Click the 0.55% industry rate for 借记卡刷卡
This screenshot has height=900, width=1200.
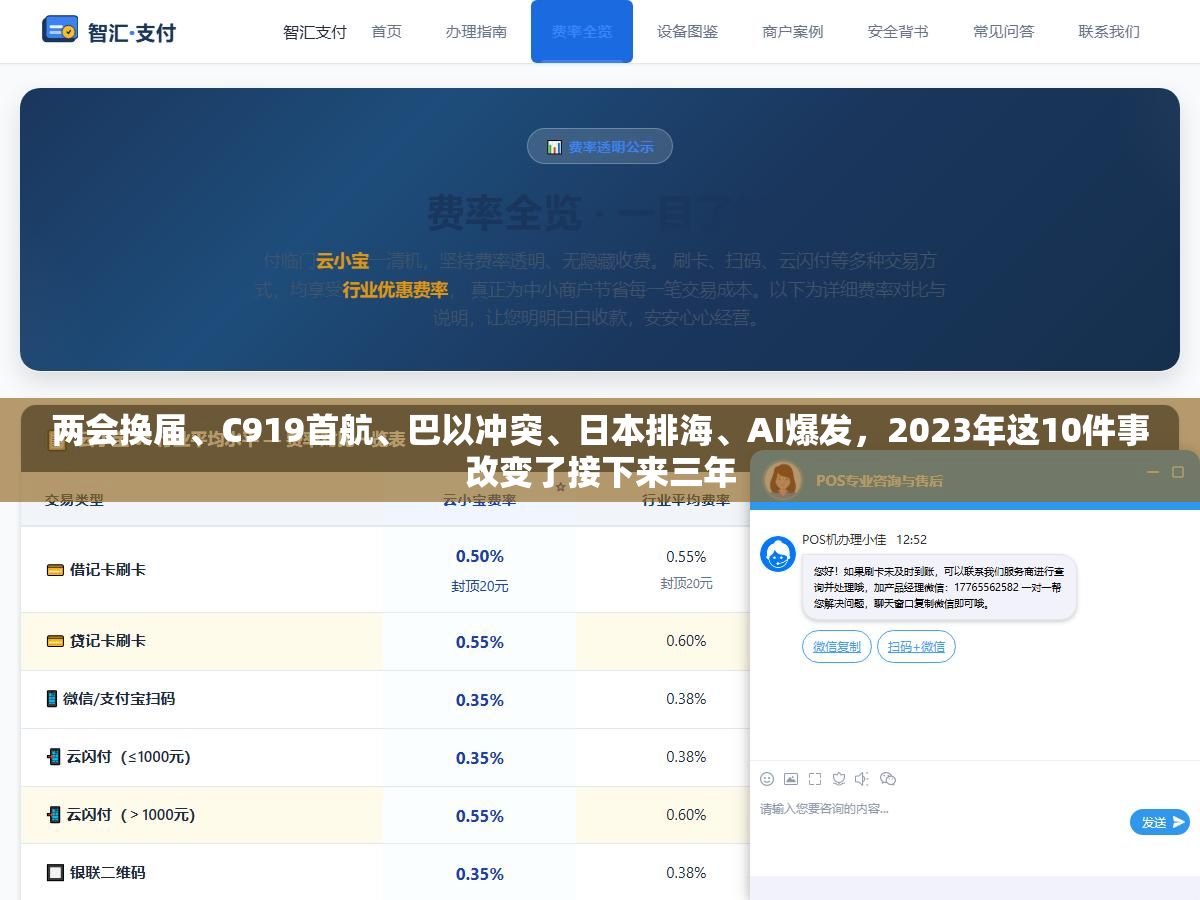pyautogui.click(x=687, y=557)
